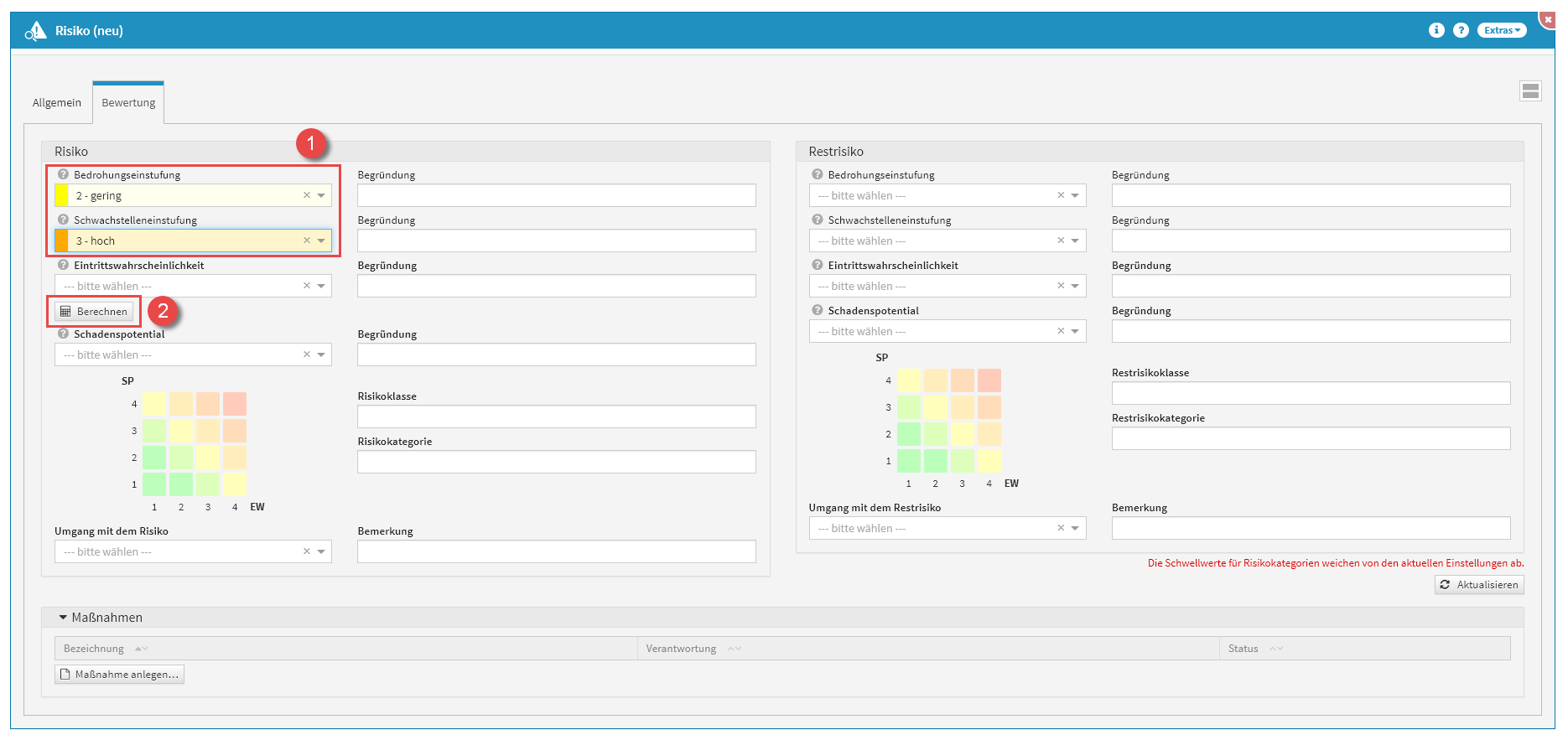The height and width of the screenshot is (740, 1568).
Task: Switch to the Allgemein tab
Action: 57,103
